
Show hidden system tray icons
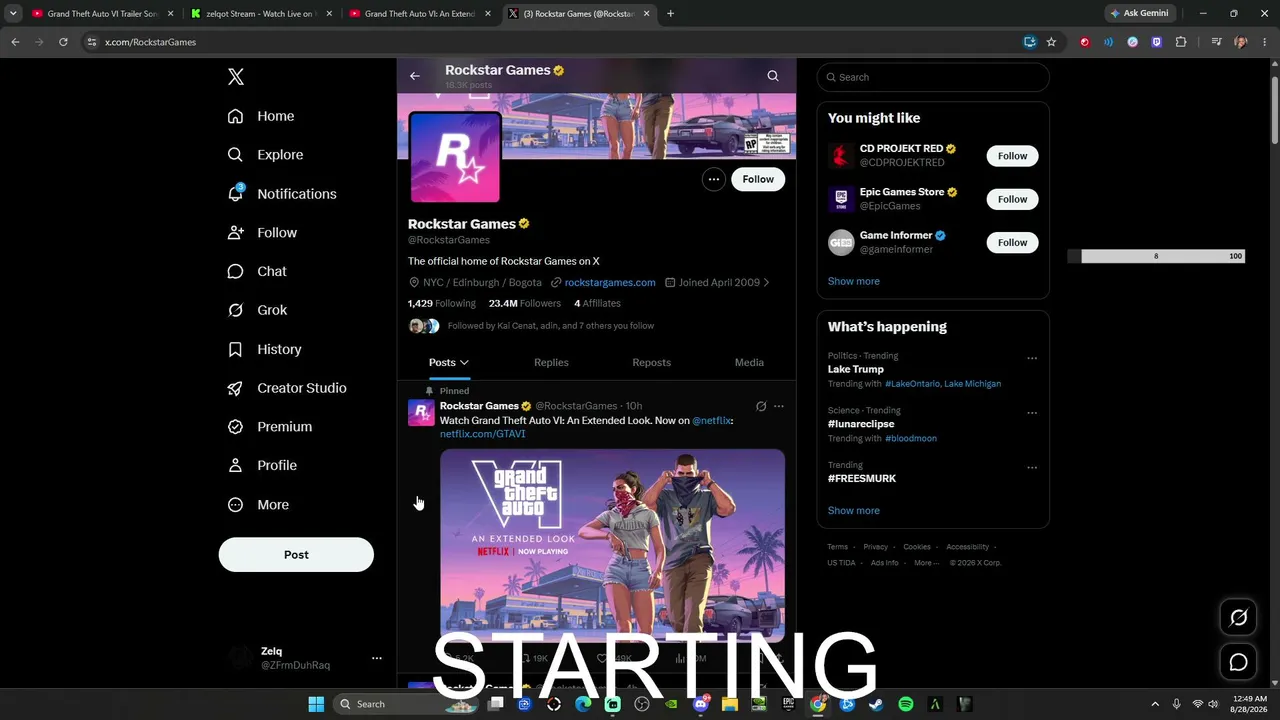coord(1155,704)
